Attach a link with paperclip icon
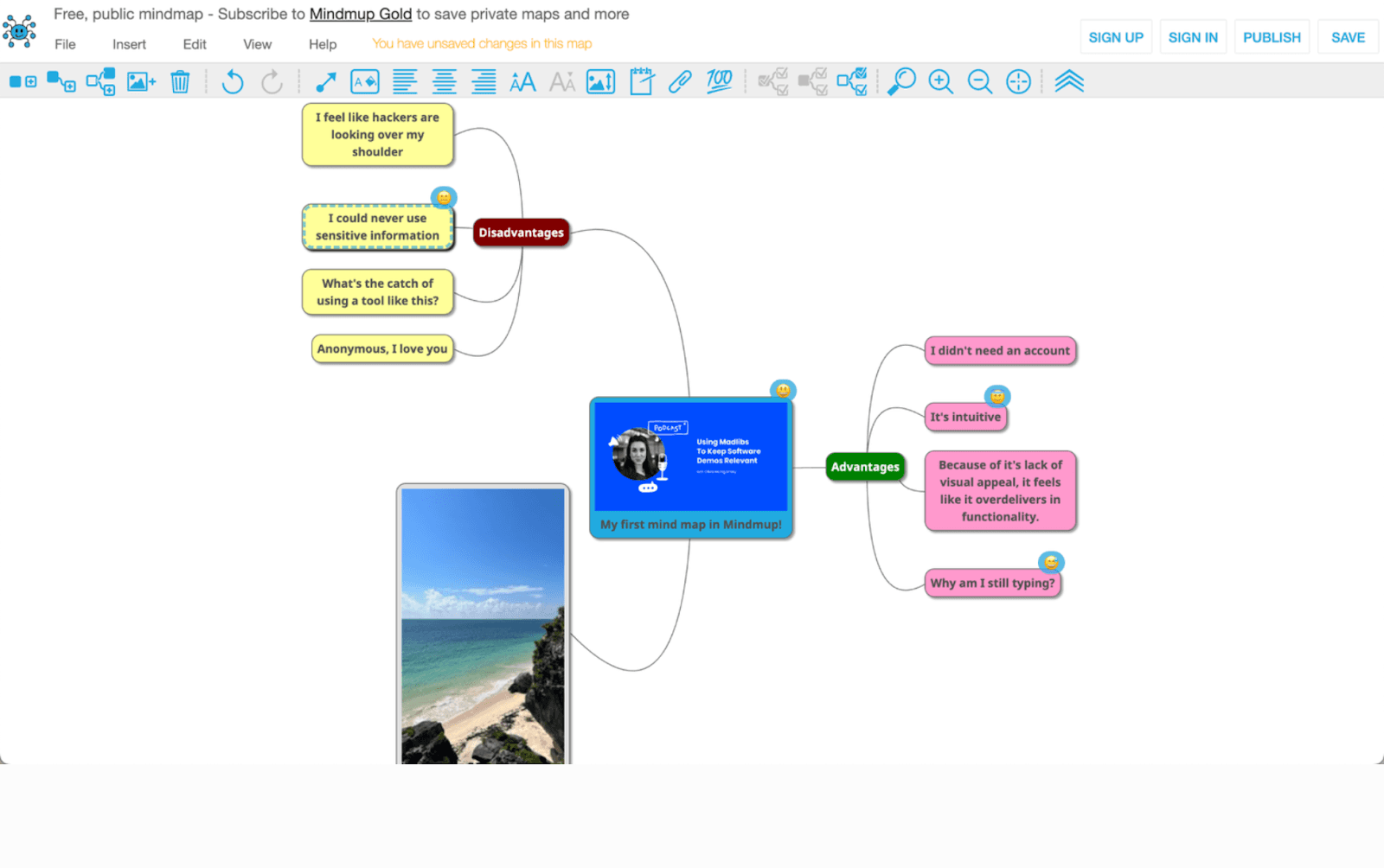 [x=680, y=81]
